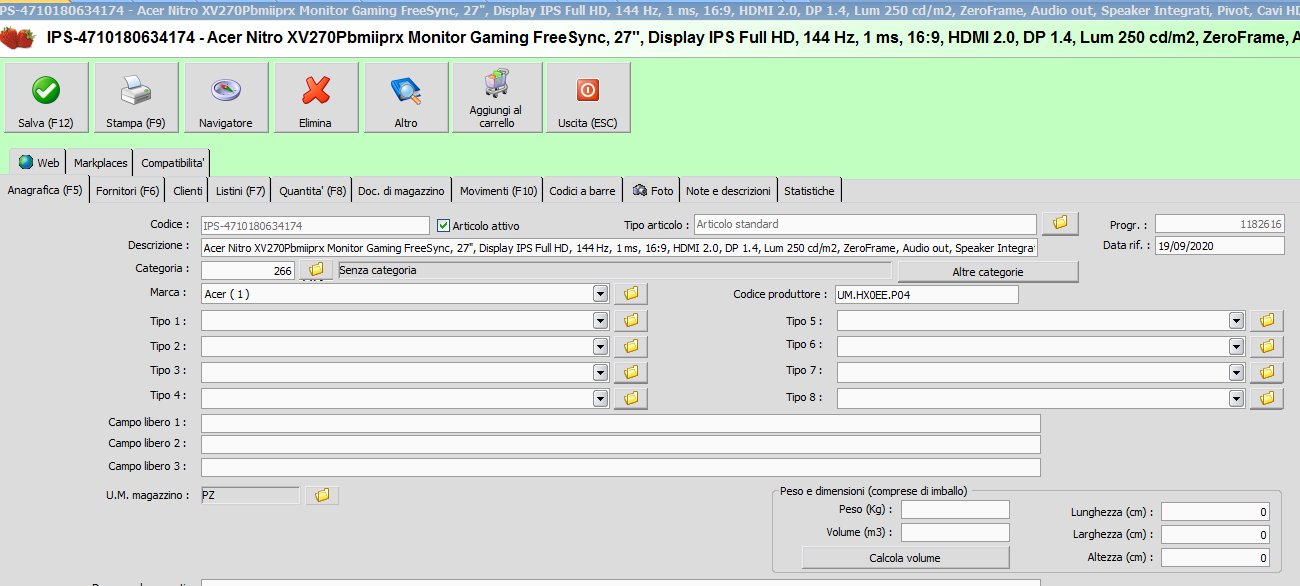Open folder icon for Tipo 1
This screenshot has height=586, width=1300.
click(631, 321)
